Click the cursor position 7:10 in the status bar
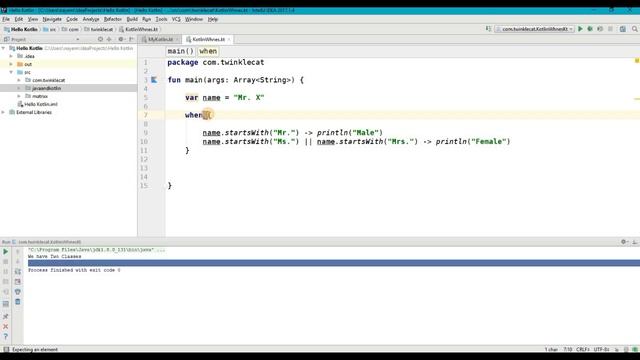Viewport: 640px width, 360px height. [567, 349]
